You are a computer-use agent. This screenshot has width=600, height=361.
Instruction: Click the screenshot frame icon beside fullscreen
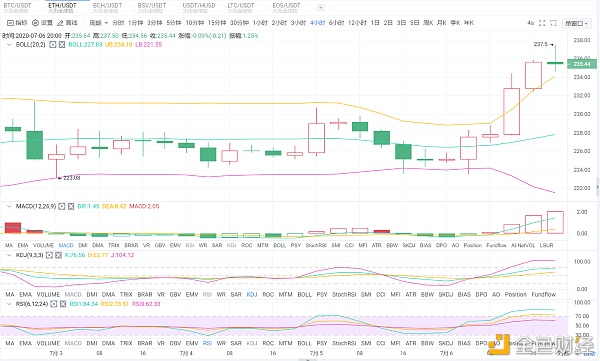coord(553,23)
